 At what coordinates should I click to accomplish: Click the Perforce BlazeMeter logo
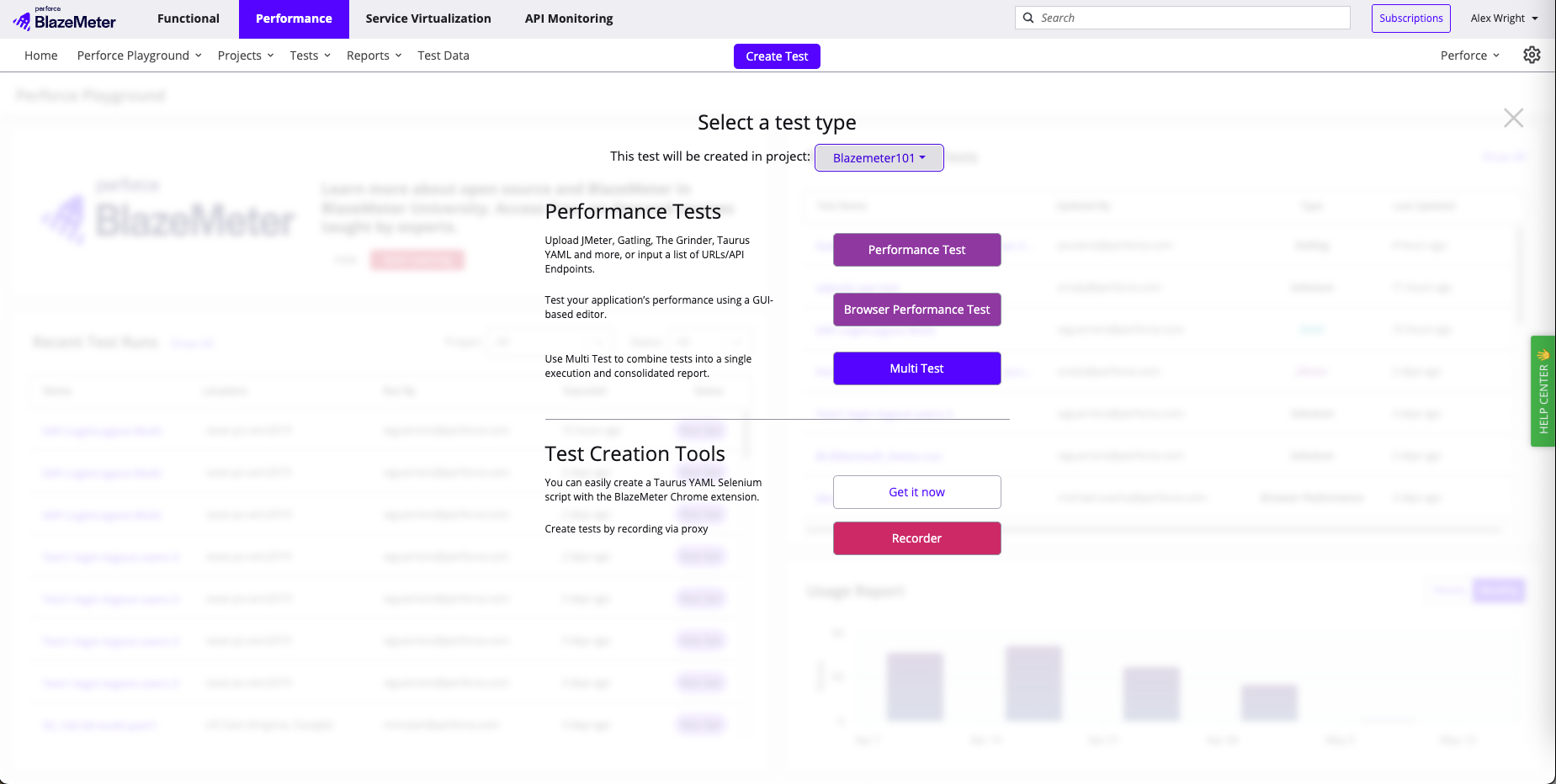pos(66,17)
